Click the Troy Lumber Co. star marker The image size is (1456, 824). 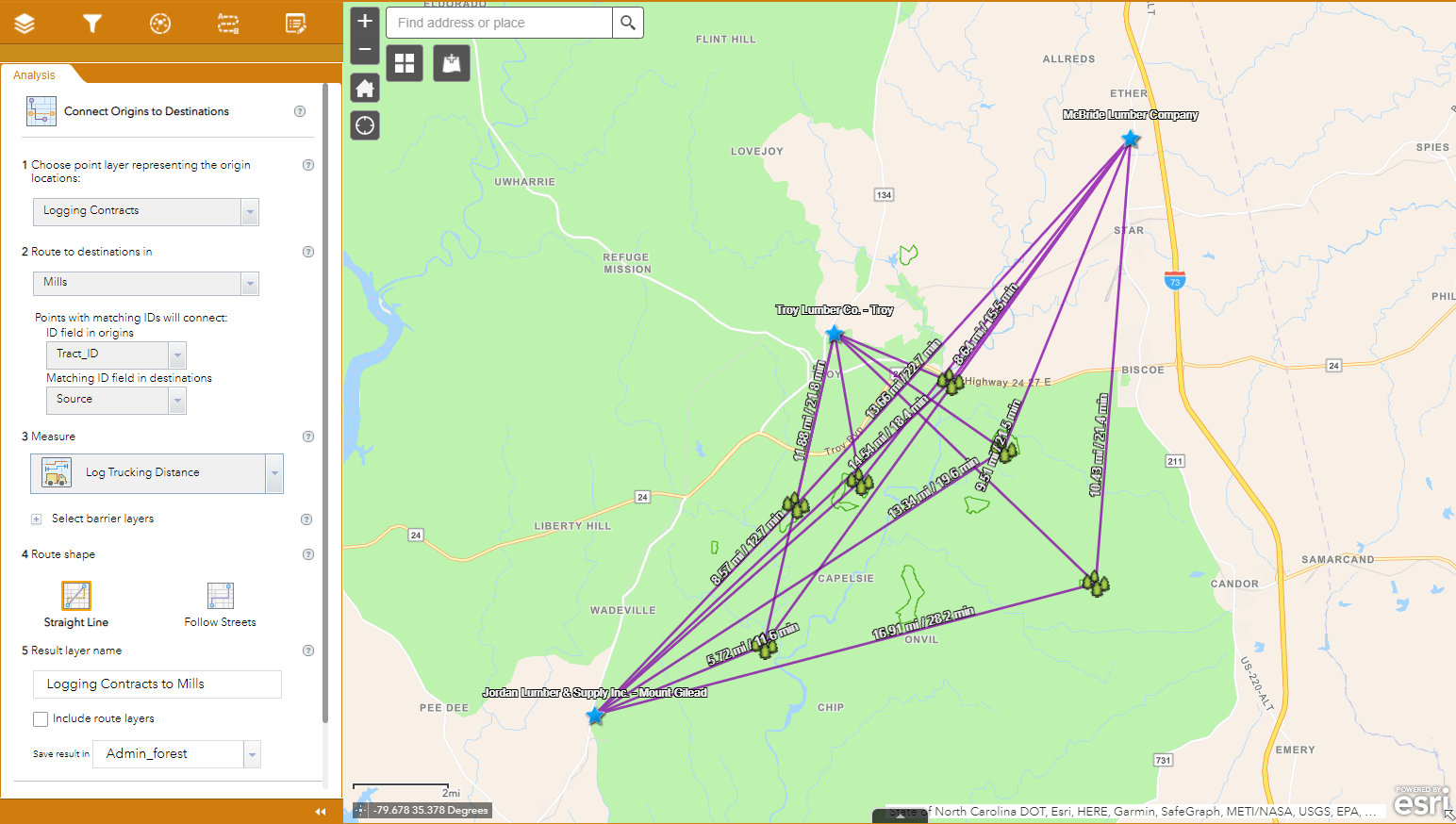pos(835,334)
